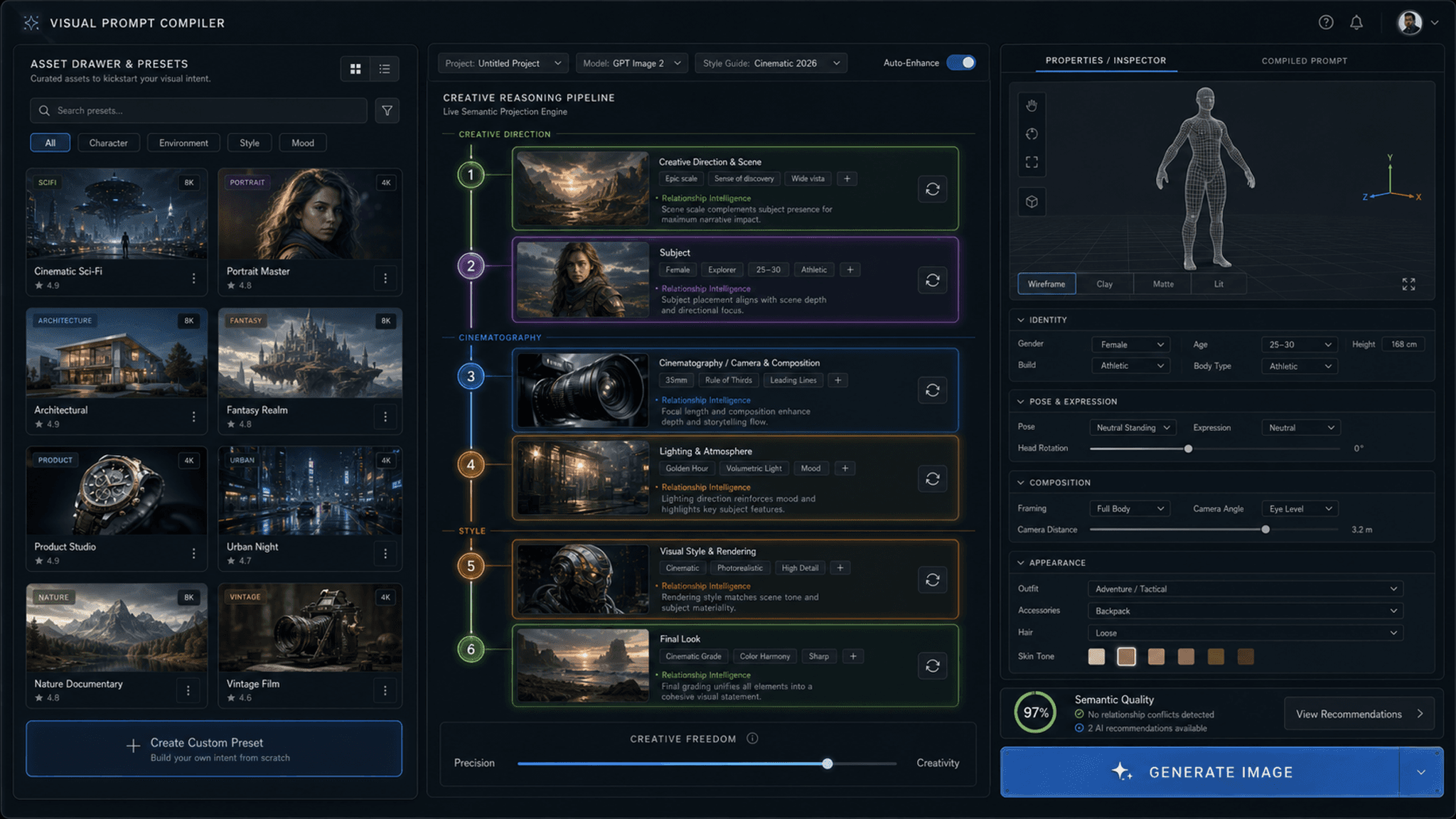Viewport: 1456px width, 819px height.
Task: Filter presets by Style
Action: [250, 143]
